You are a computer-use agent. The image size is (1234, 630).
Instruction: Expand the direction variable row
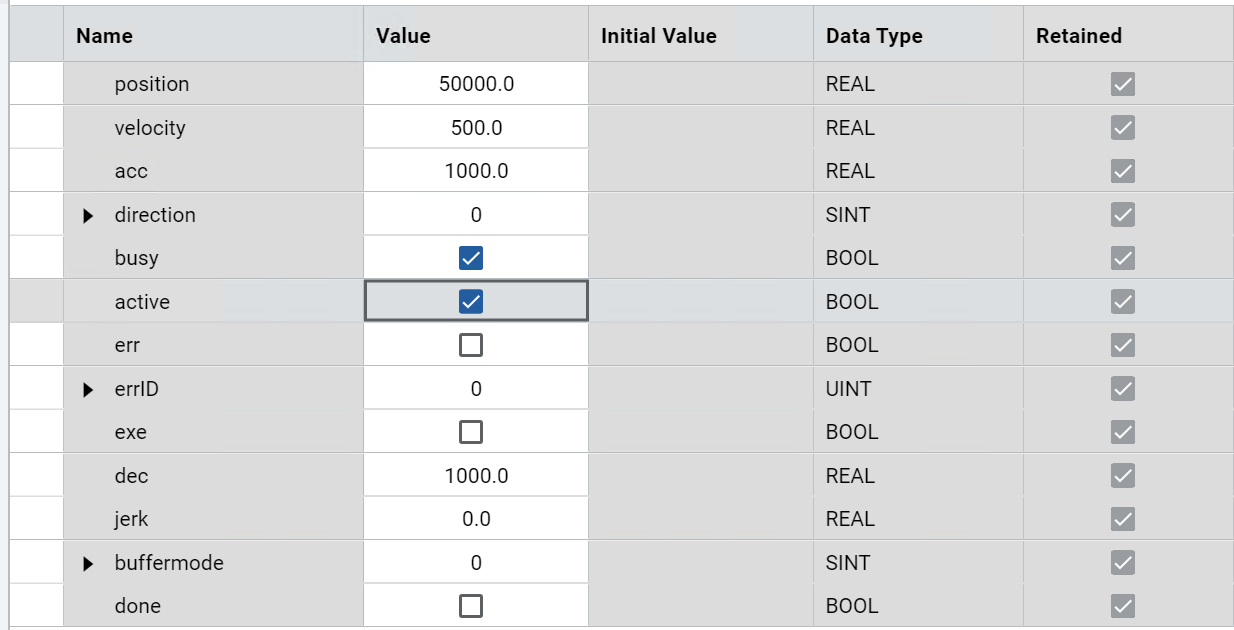coord(89,215)
